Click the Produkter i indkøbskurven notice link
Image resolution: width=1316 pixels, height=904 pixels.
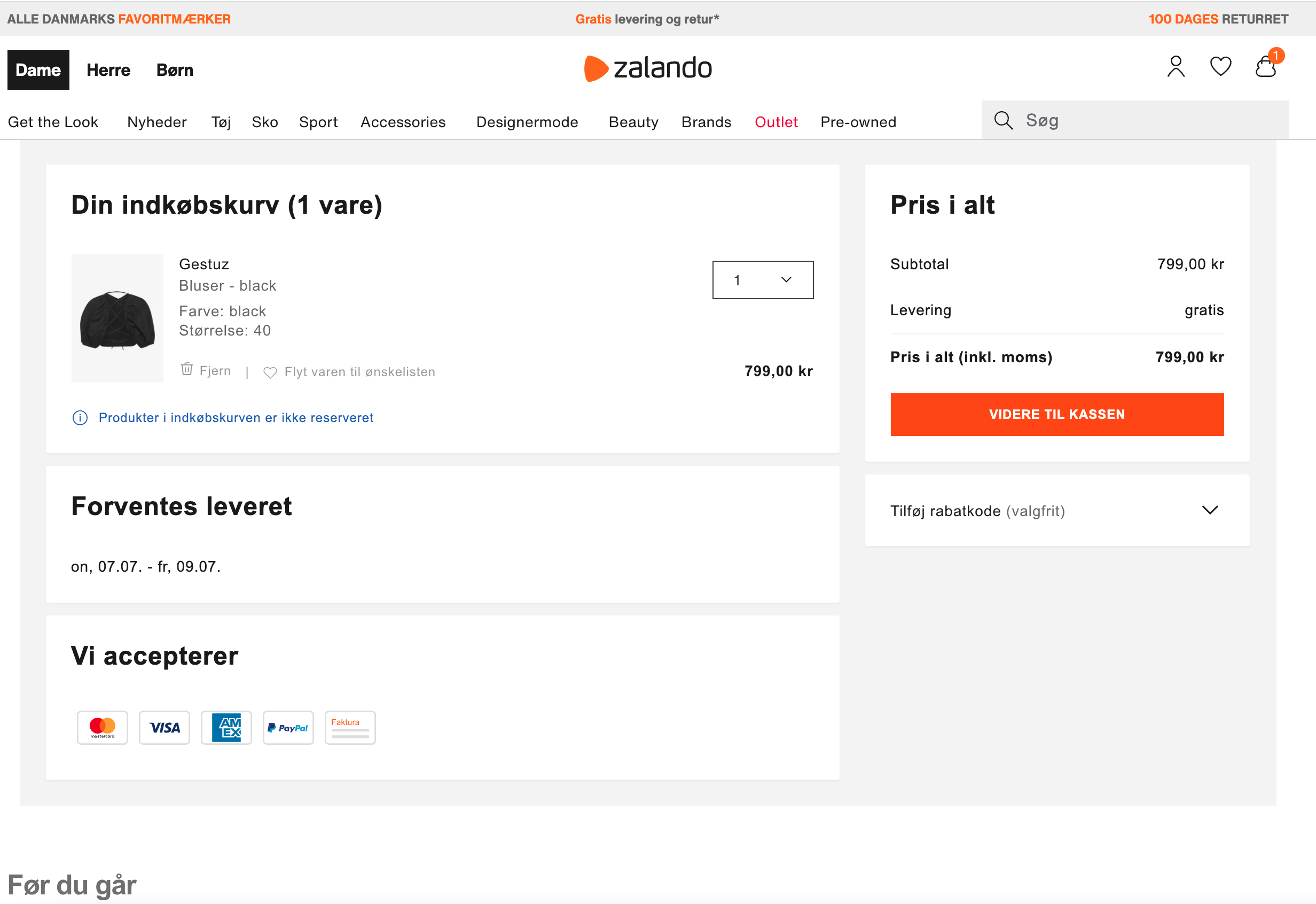236,418
